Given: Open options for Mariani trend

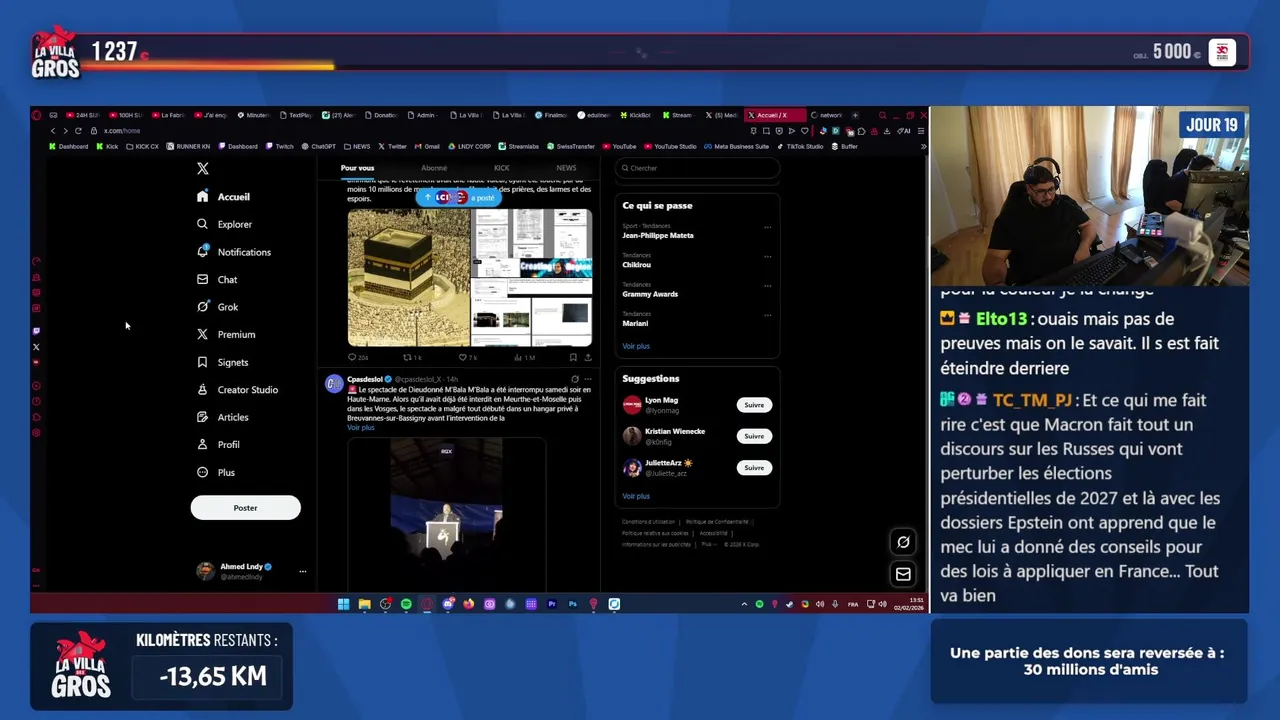Looking at the screenshot, I should point(767,315).
